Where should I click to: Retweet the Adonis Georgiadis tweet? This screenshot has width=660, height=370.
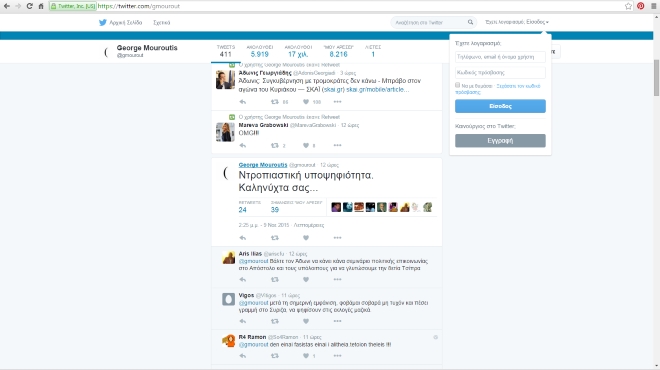point(275,102)
